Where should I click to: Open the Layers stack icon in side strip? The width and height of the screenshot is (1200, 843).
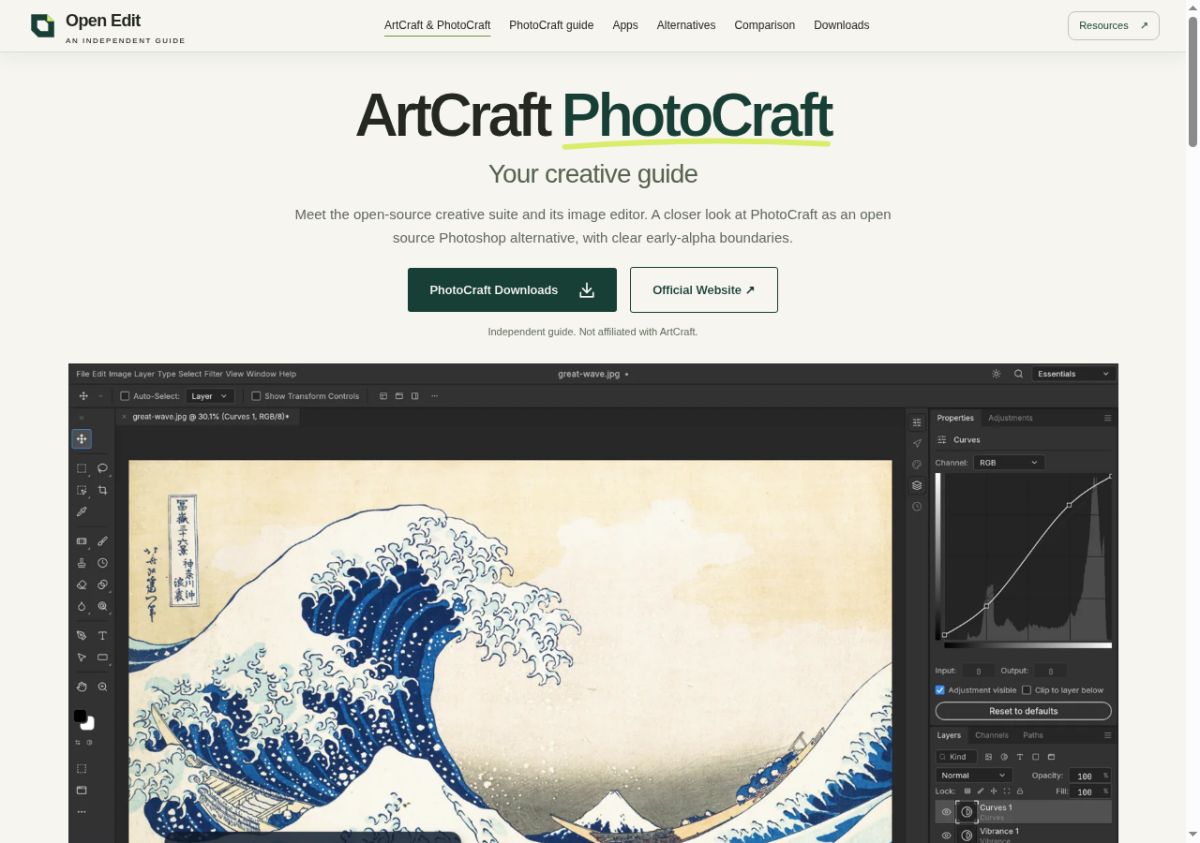917,485
